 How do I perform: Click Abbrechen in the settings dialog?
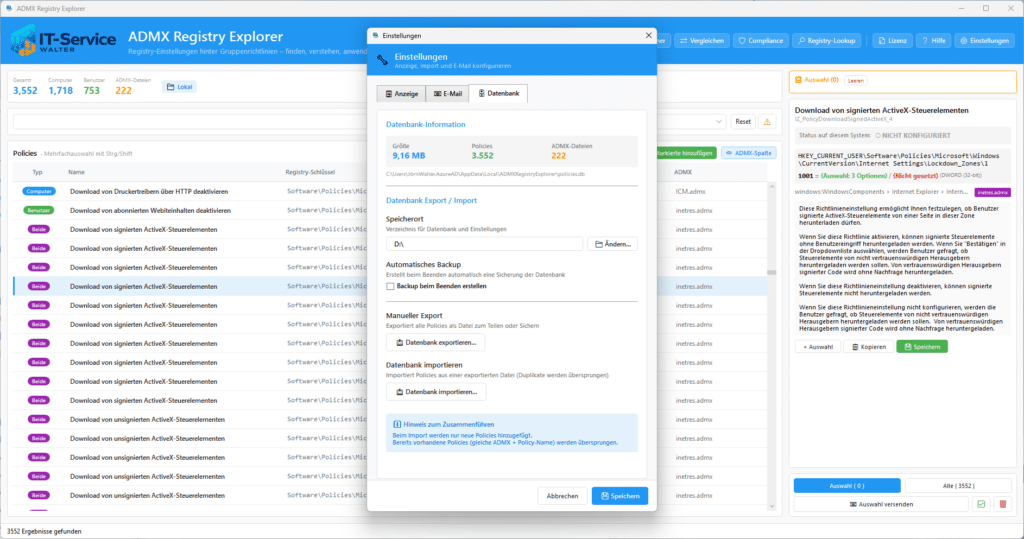(x=562, y=496)
